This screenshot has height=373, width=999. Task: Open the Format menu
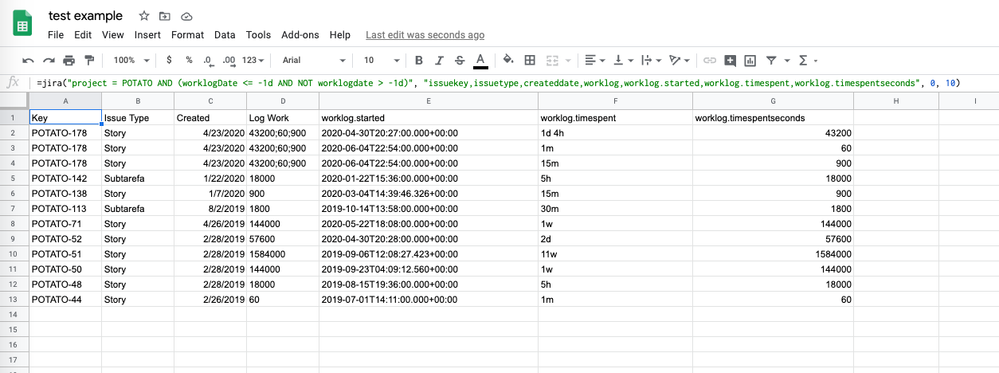[x=187, y=35]
